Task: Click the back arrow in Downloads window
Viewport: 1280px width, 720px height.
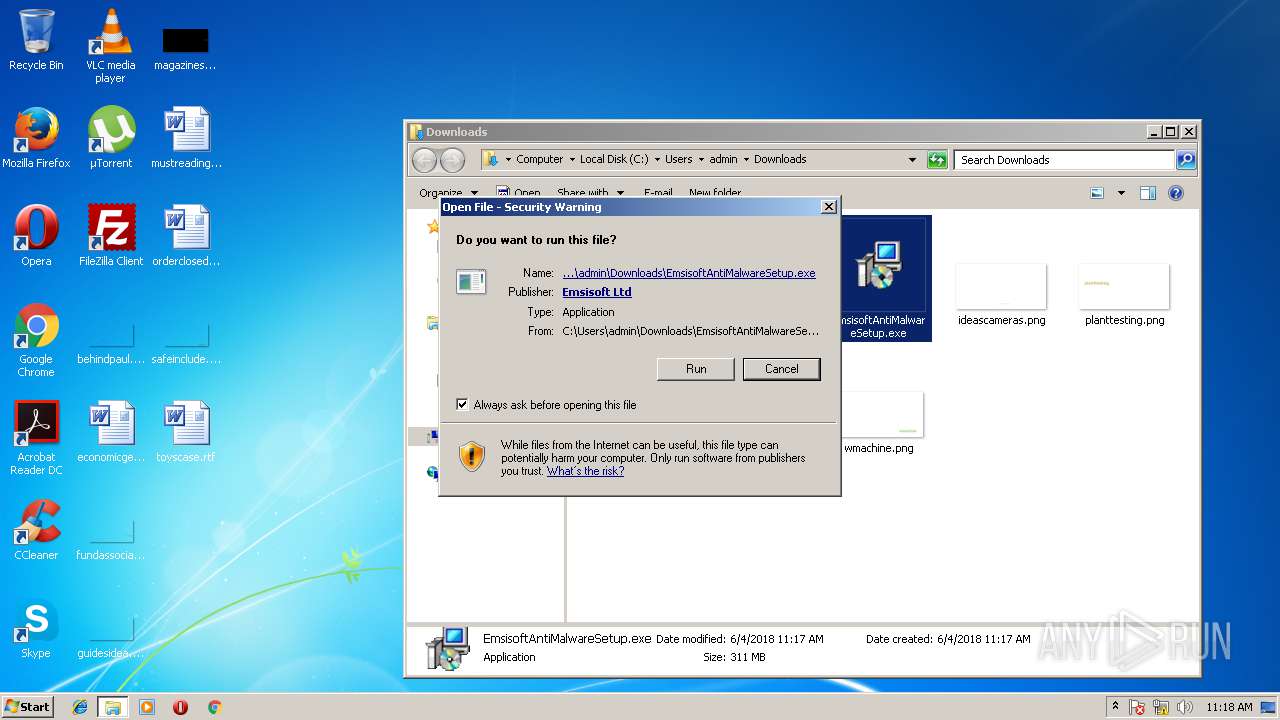Action: (x=424, y=160)
